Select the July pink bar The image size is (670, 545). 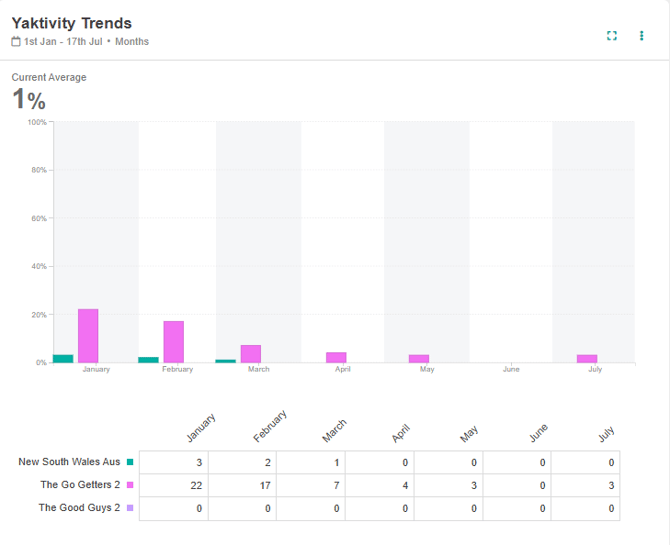pos(587,358)
